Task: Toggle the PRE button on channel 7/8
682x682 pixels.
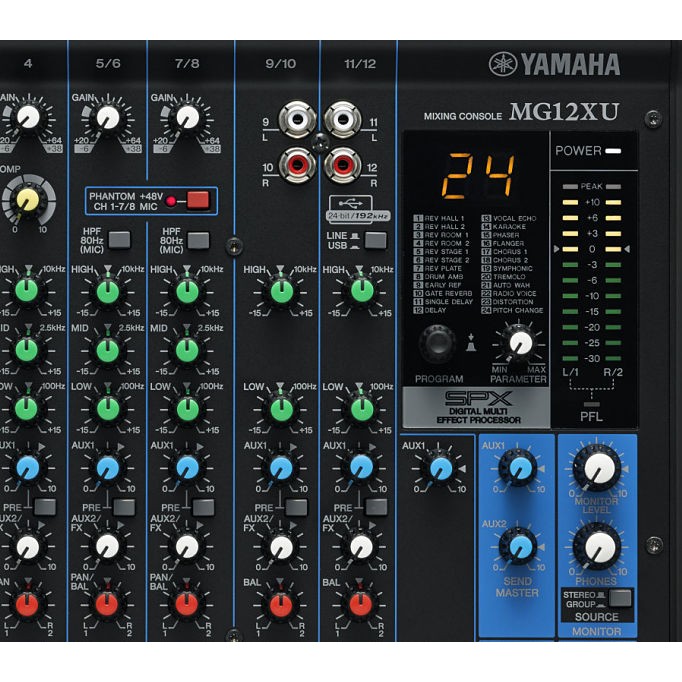Action: pyautogui.click(x=204, y=507)
